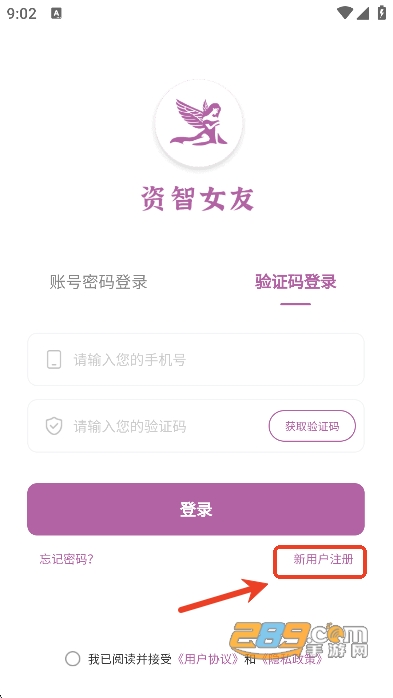Open the 忘记密码? link
393x698 pixels.
[x=66, y=559]
